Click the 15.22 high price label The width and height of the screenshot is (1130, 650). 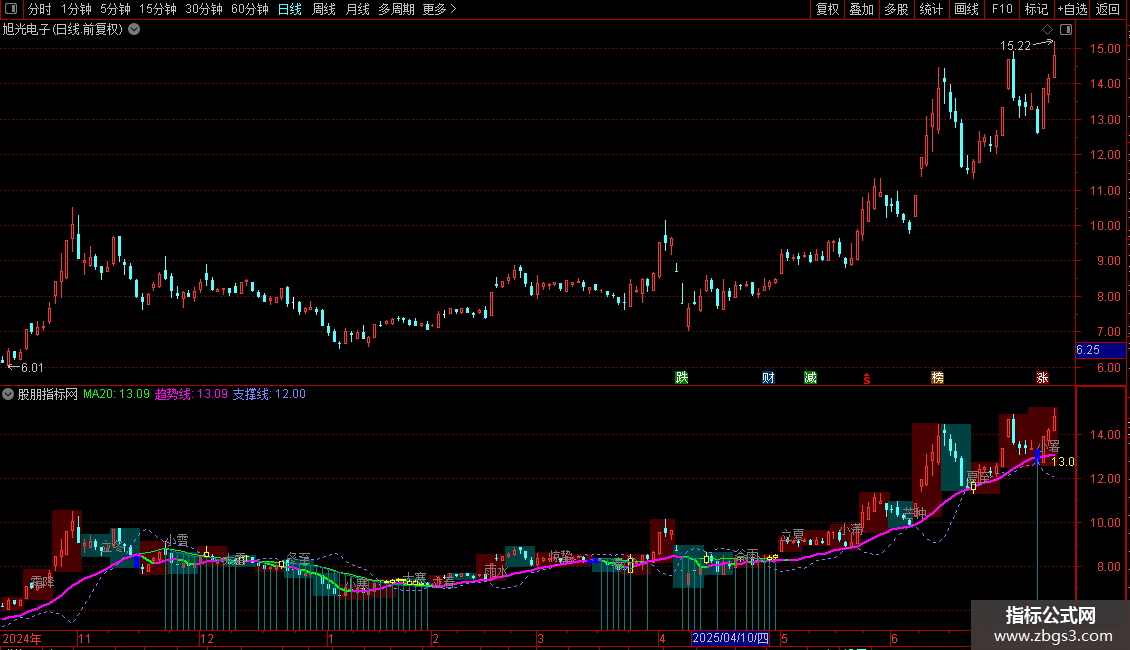coord(1015,45)
